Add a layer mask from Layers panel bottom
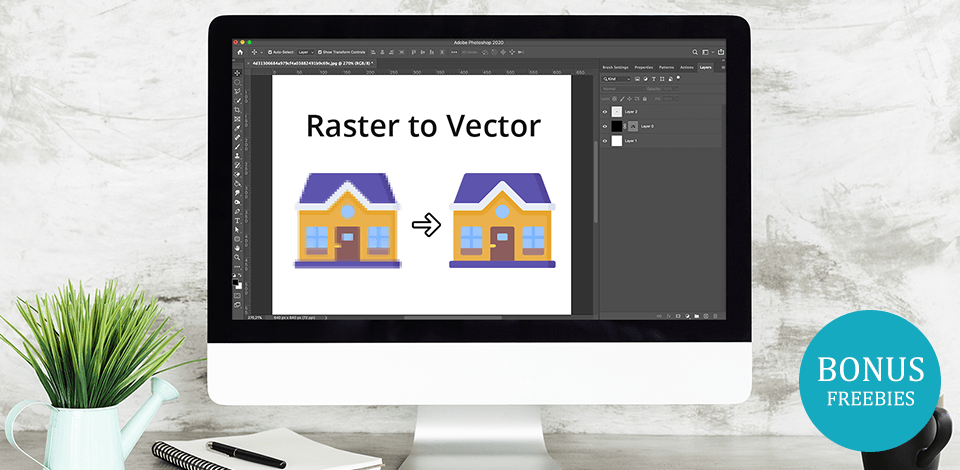 pyautogui.click(x=678, y=316)
